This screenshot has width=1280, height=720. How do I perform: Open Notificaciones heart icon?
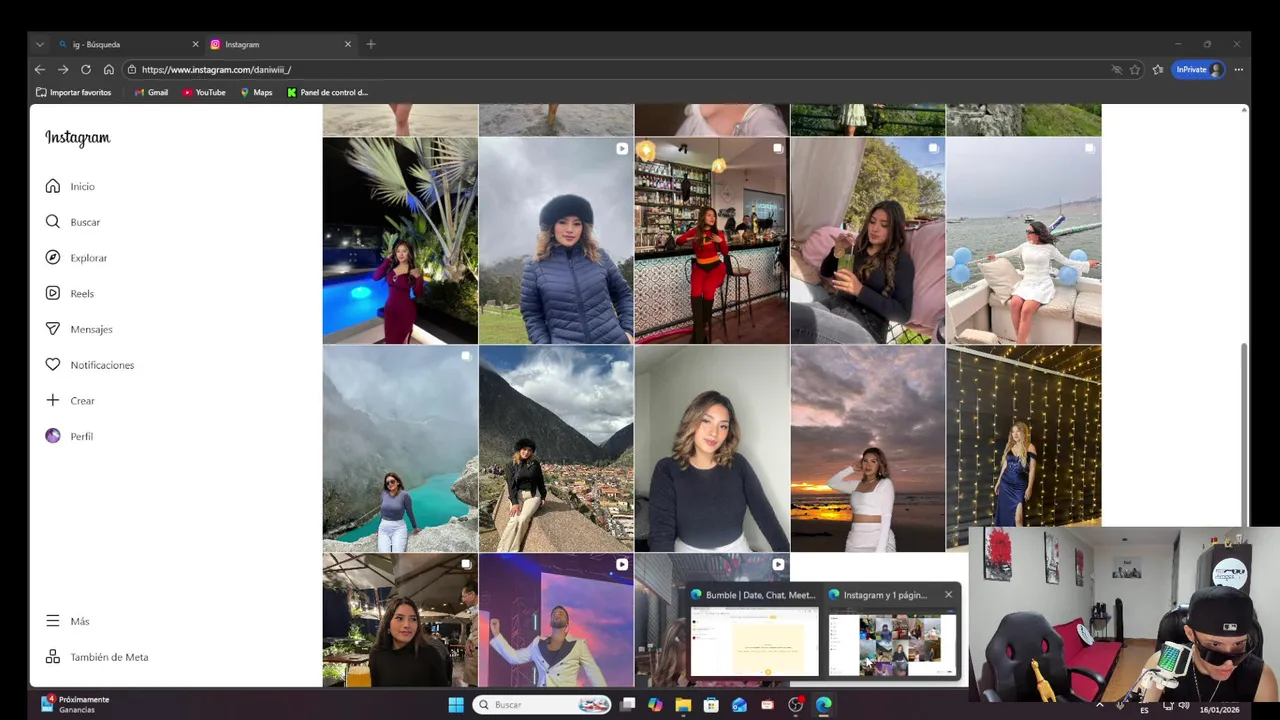point(53,365)
